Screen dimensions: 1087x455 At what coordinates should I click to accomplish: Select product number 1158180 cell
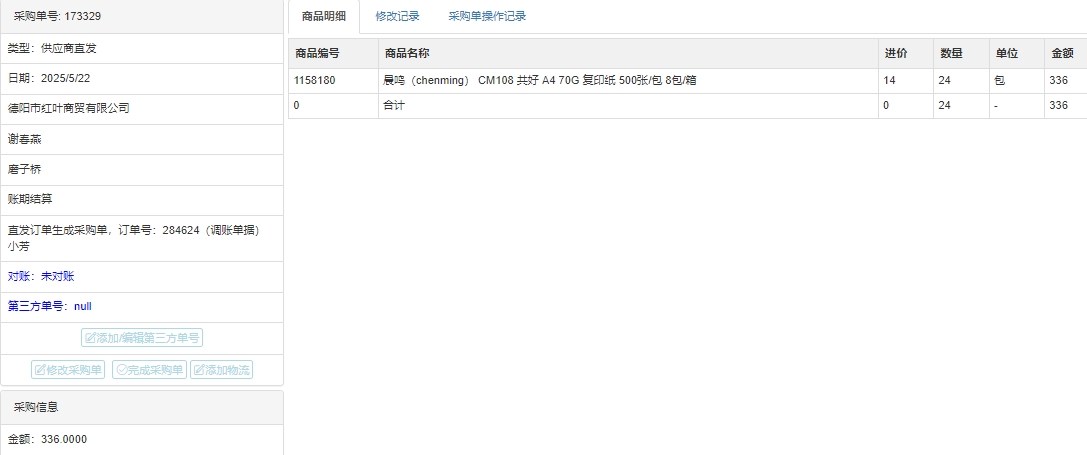click(333, 80)
